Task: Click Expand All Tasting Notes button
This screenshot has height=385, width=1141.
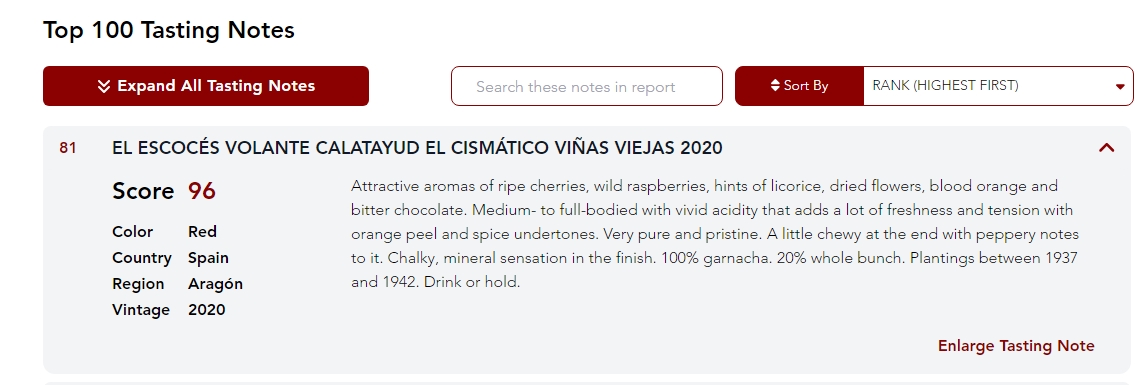Action: [206, 86]
